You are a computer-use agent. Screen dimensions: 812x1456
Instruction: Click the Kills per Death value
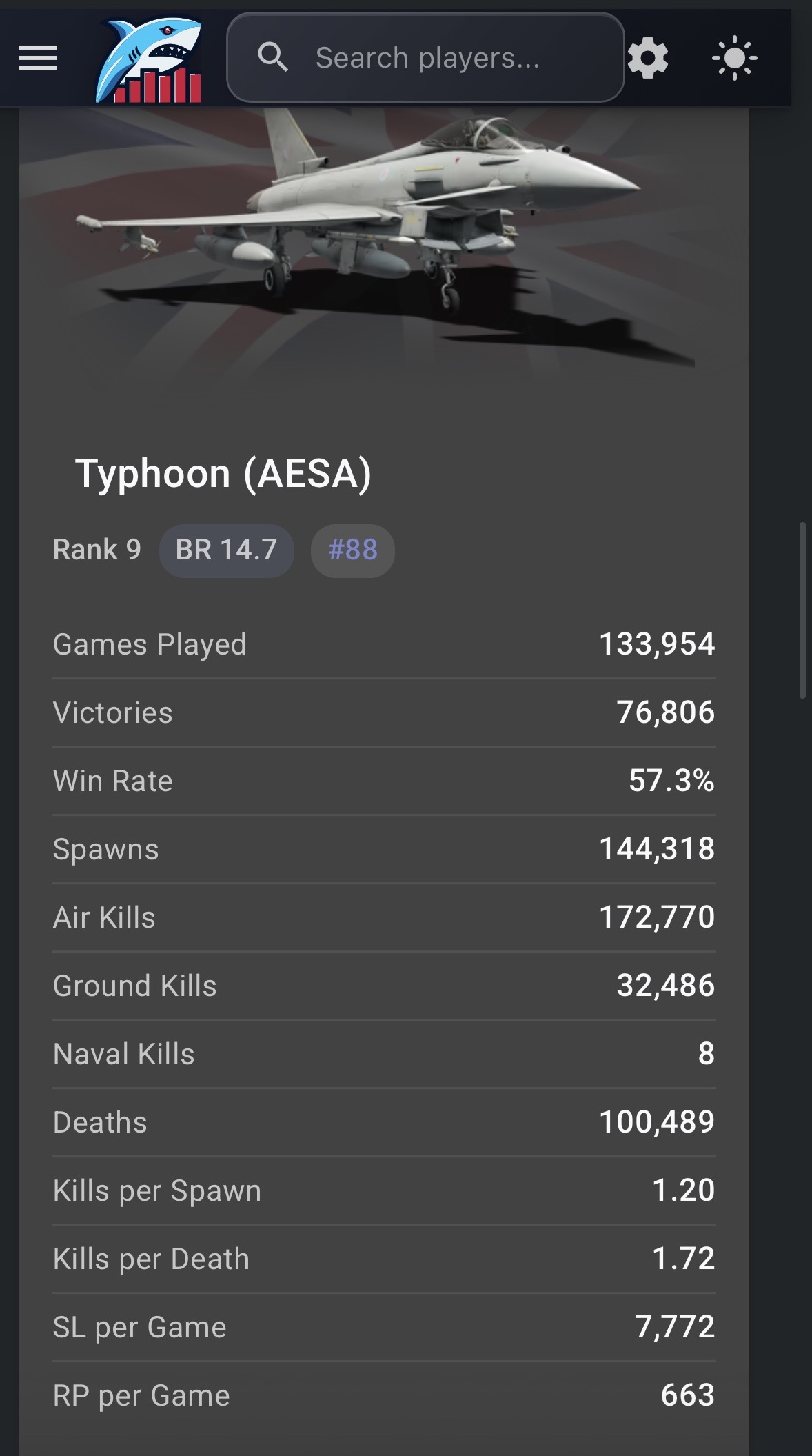pos(683,1259)
